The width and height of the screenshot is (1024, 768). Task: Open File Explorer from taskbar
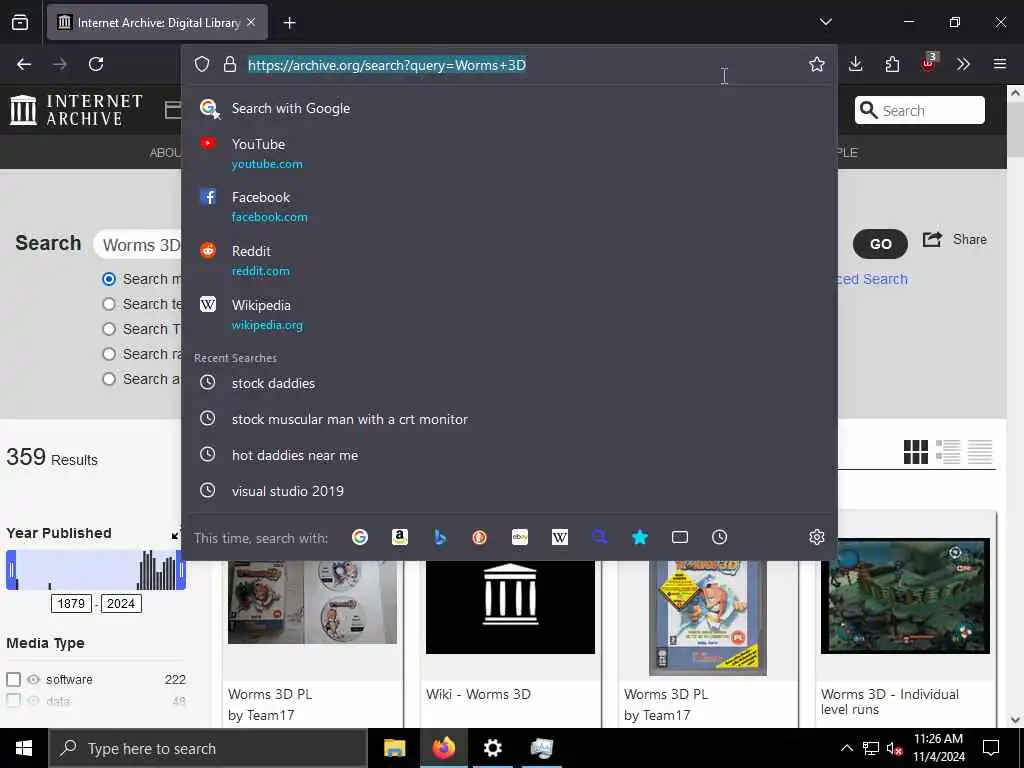click(394, 748)
